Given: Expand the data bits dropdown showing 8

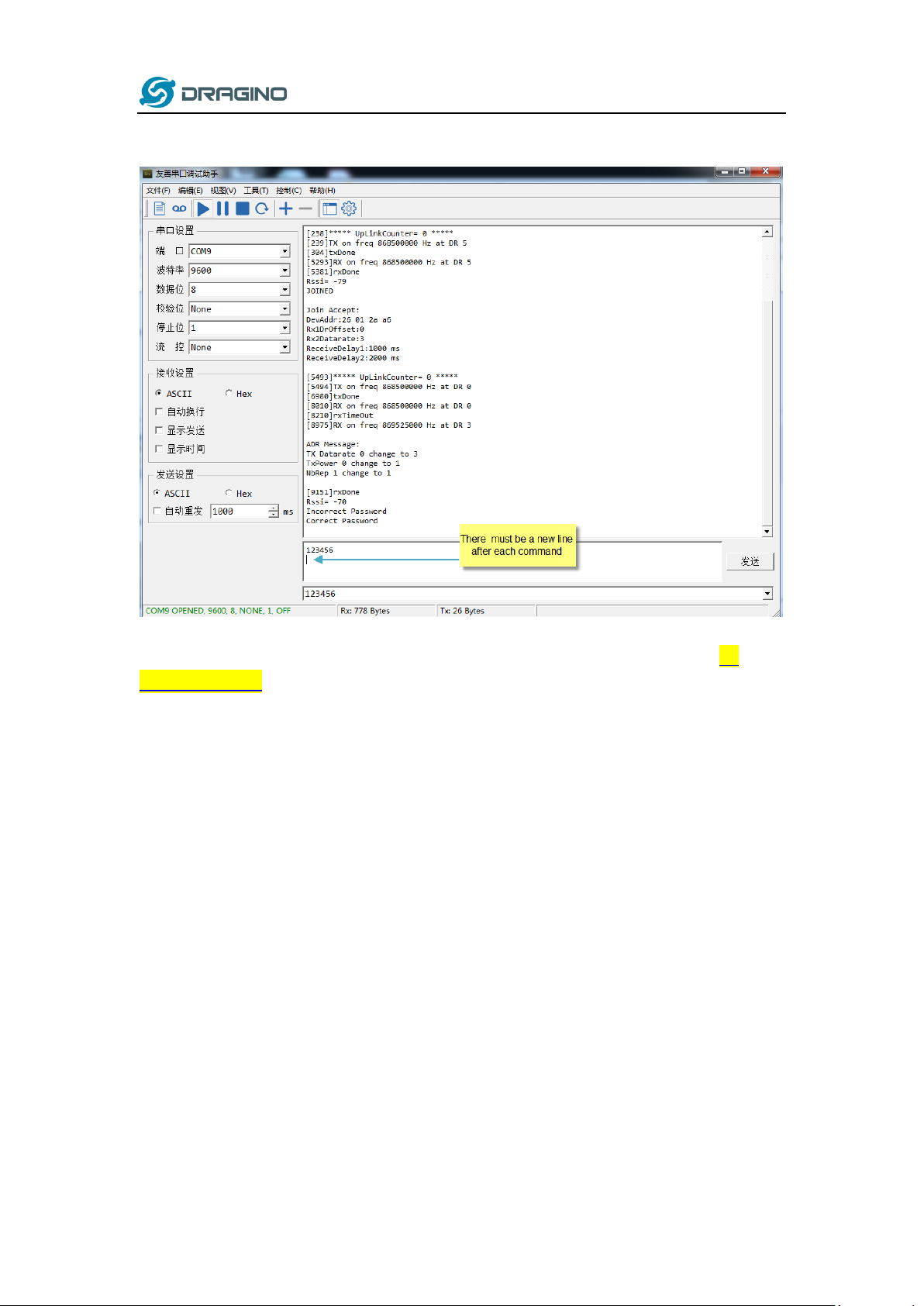Looking at the screenshot, I should pos(285,290).
